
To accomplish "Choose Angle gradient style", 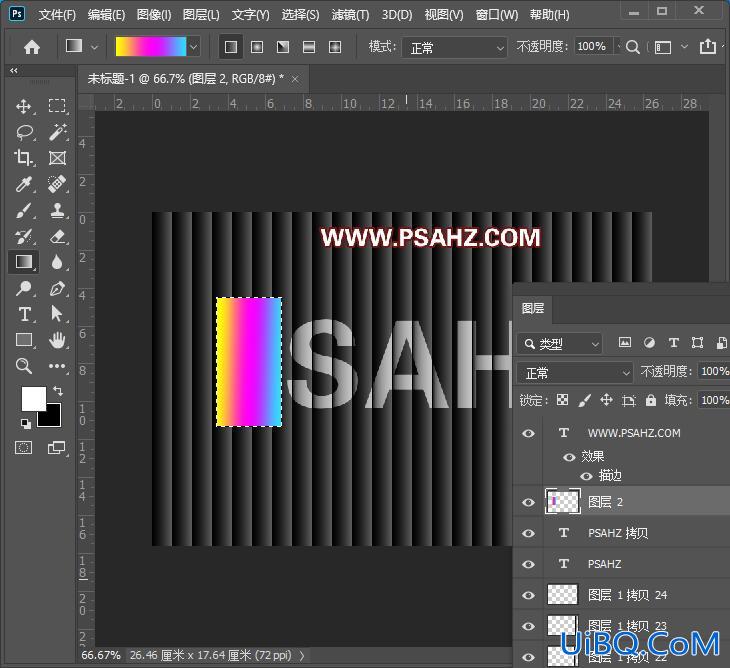I will (283, 47).
